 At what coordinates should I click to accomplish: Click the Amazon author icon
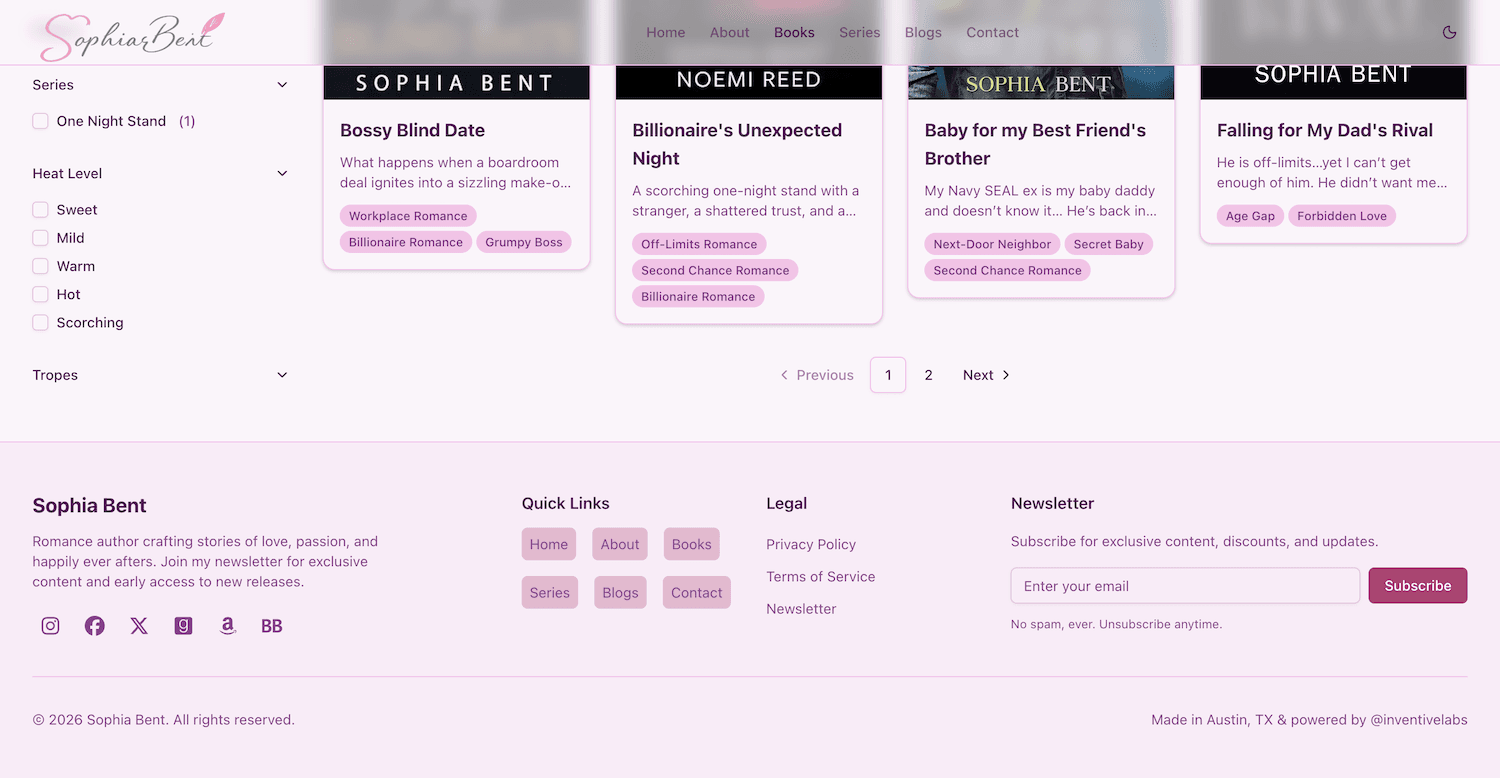coord(227,625)
